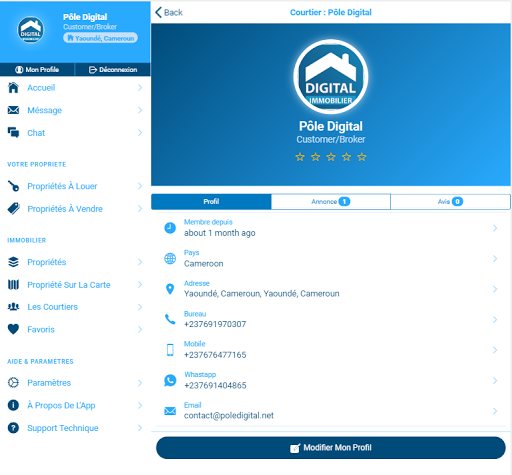Click the Propriétés À Louer key icon
The image size is (512, 475).
coord(13,186)
